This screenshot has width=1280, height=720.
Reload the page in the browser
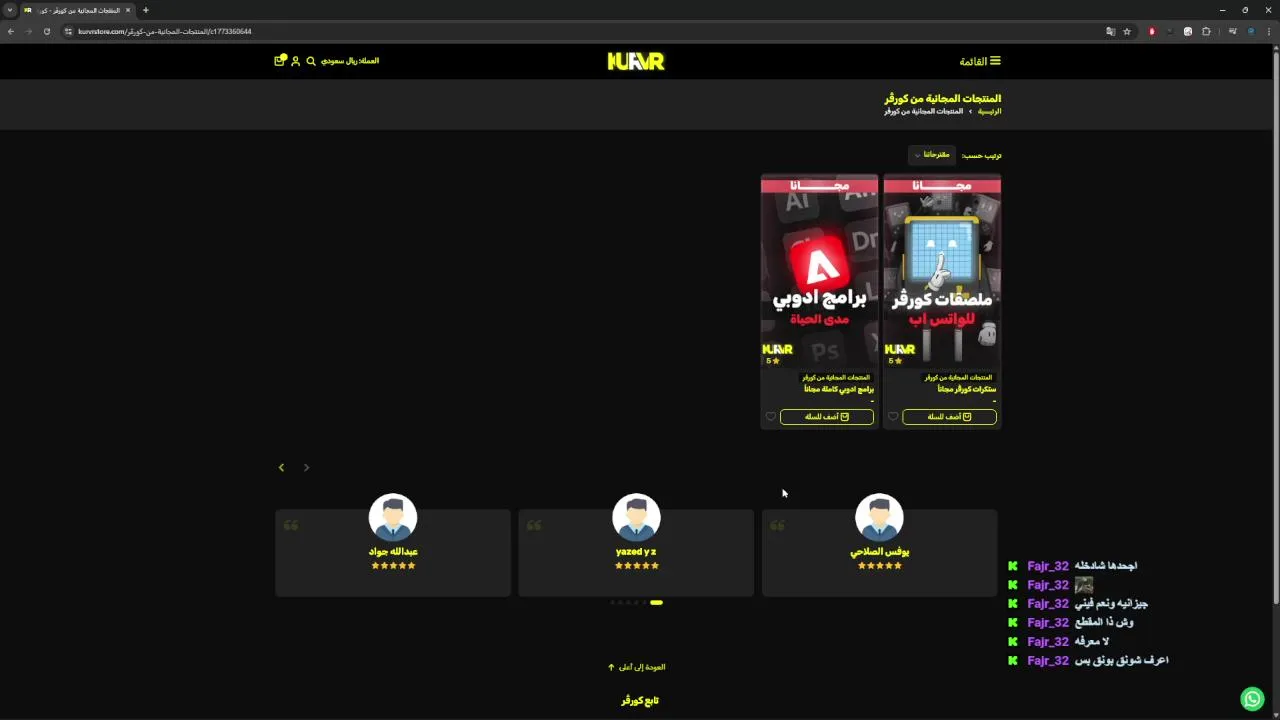coord(46,31)
